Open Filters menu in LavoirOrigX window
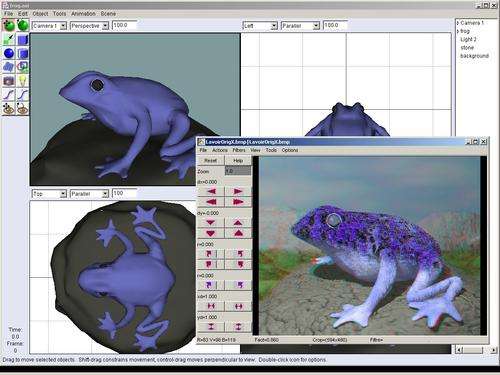Screen dimensions: 500x375 tap(239, 150)
